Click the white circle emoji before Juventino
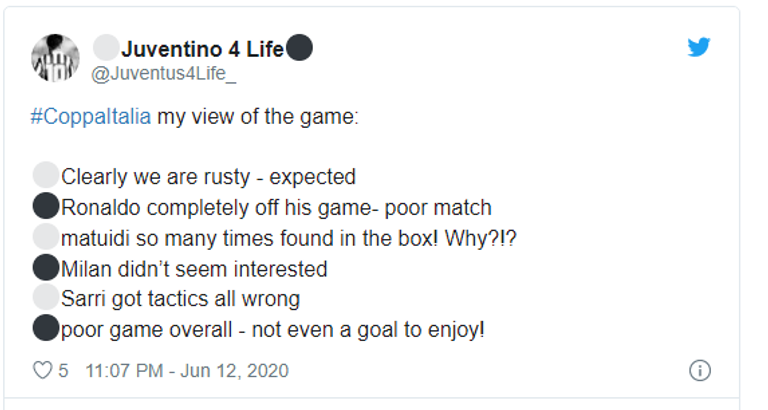 point(106,49)
